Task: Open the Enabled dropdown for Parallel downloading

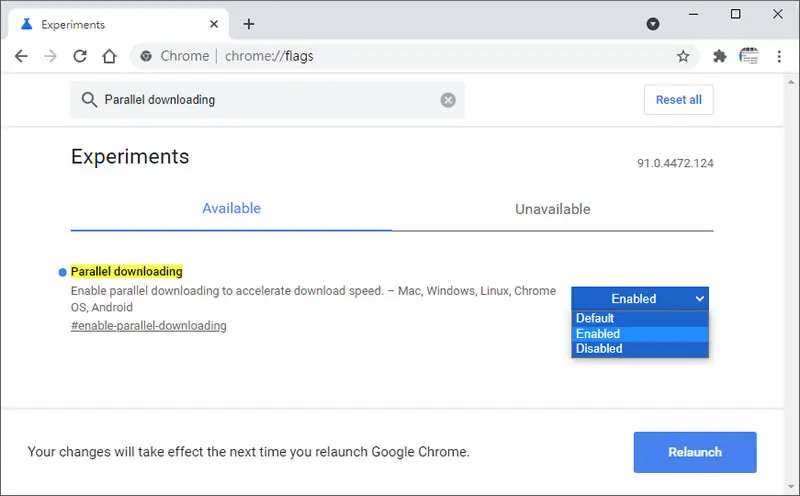Action: point(640,299)
